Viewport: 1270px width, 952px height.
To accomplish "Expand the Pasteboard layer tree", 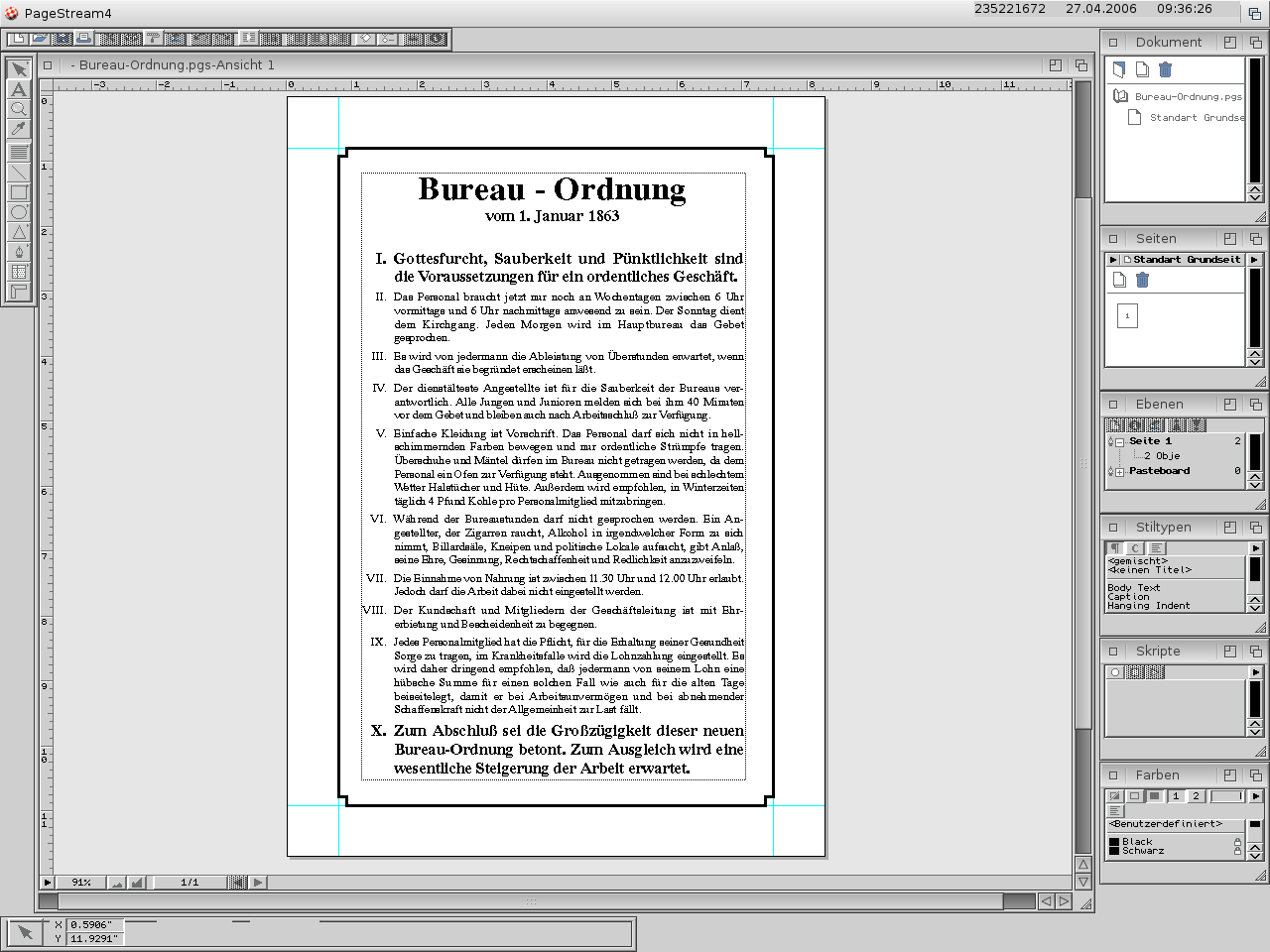I will pos(1119,472).
